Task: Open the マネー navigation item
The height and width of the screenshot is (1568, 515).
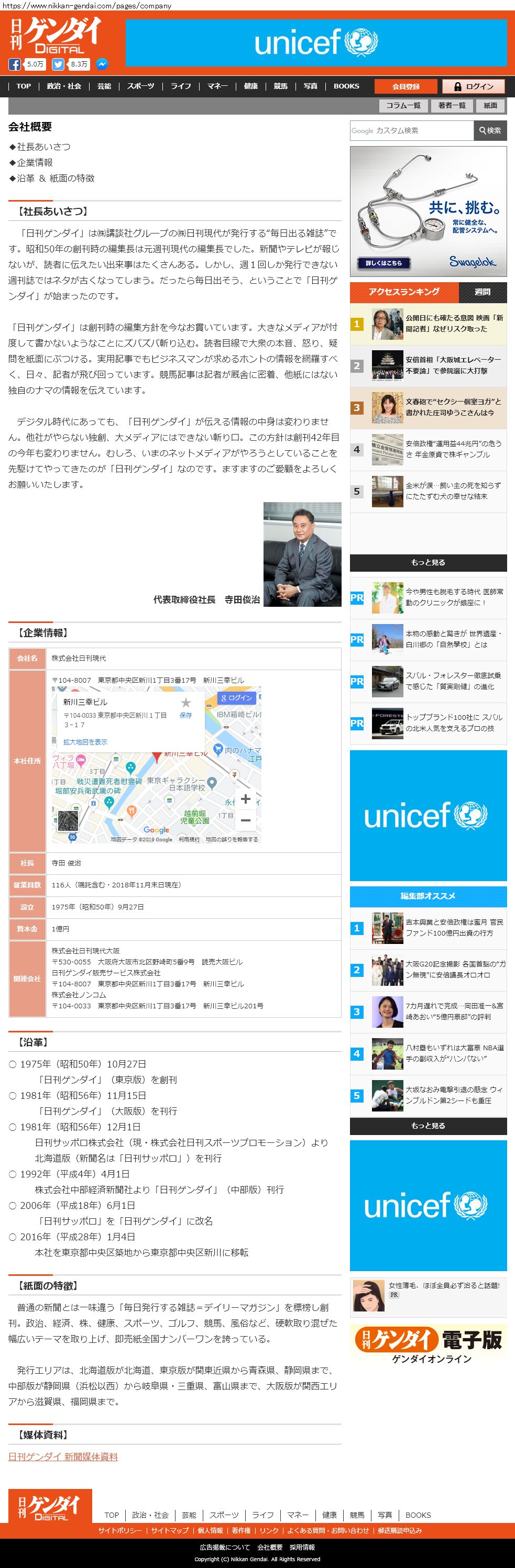Action: [x=217, y=86]
